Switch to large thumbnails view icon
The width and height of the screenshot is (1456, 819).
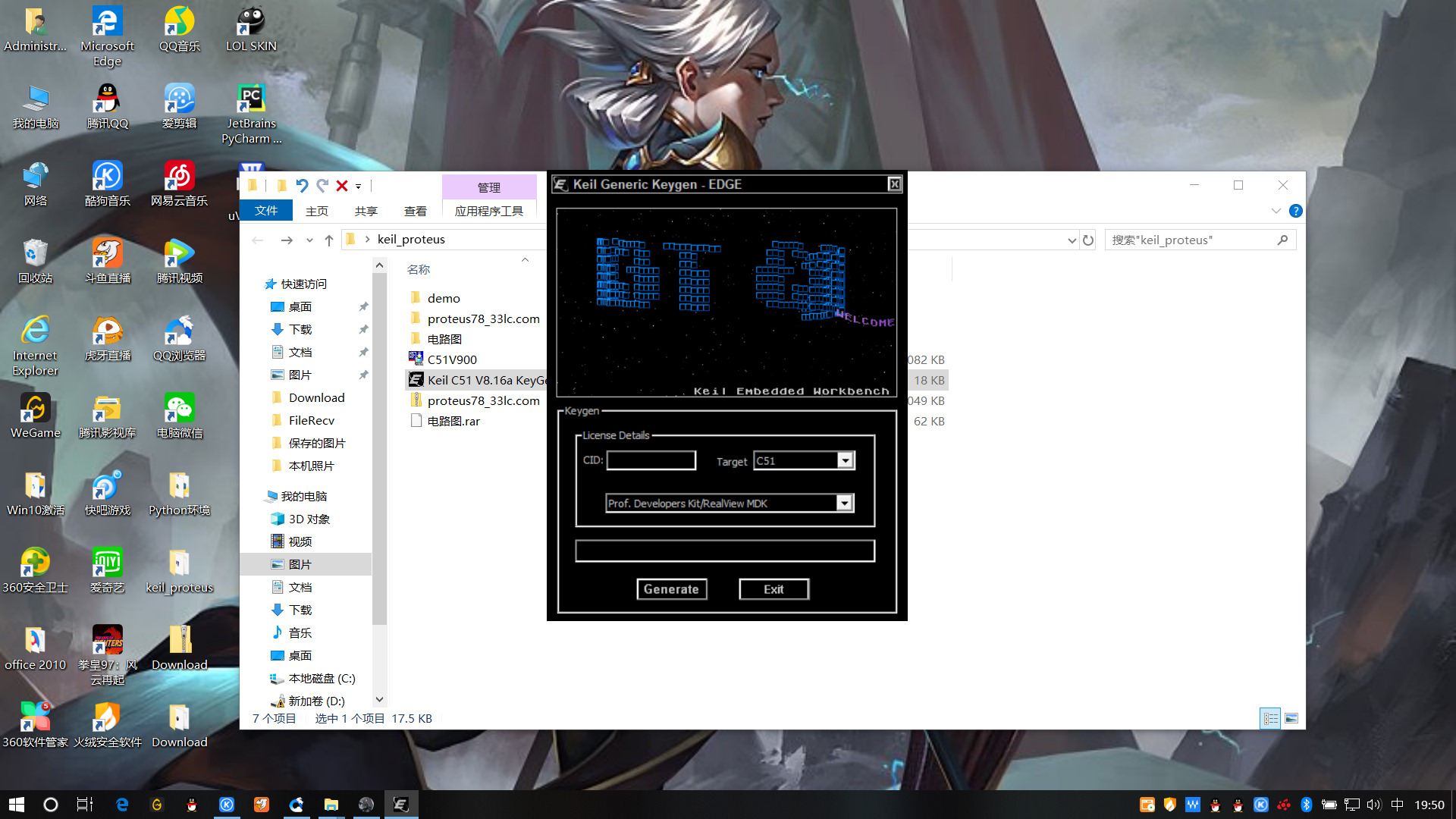tap(1291, 718)
